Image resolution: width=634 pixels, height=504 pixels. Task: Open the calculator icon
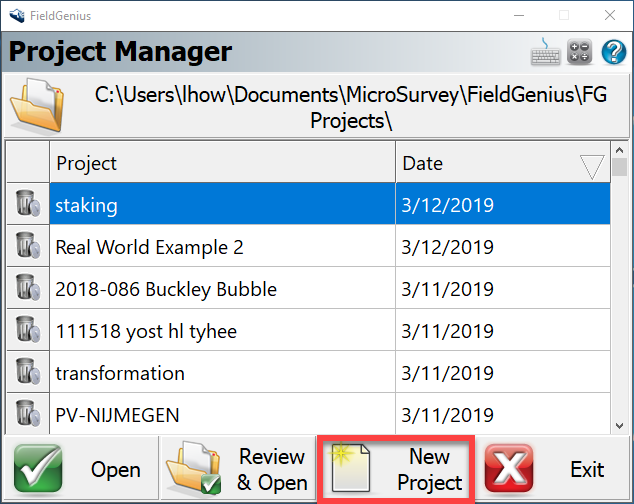coord(580,51)
